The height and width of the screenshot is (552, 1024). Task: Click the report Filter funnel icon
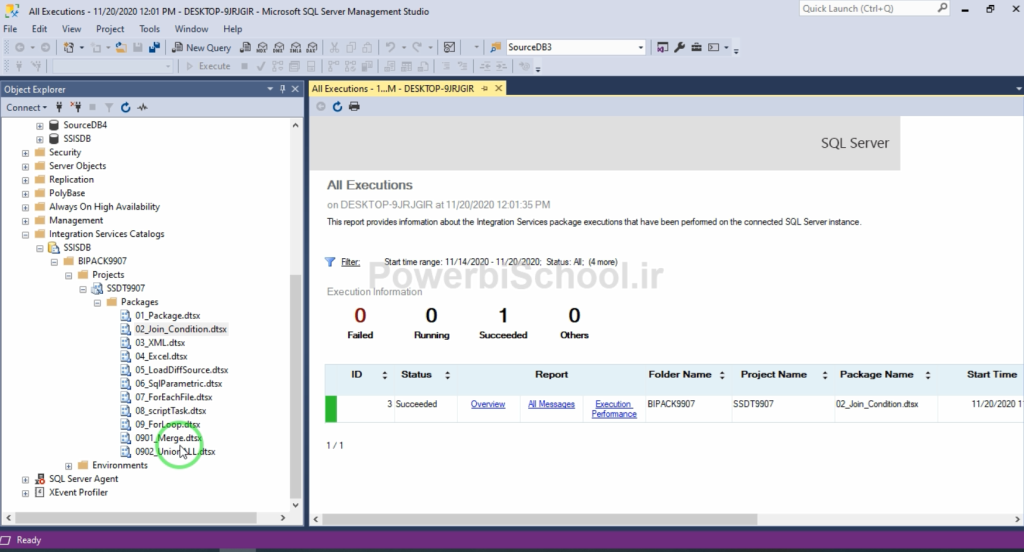(330, 262)
